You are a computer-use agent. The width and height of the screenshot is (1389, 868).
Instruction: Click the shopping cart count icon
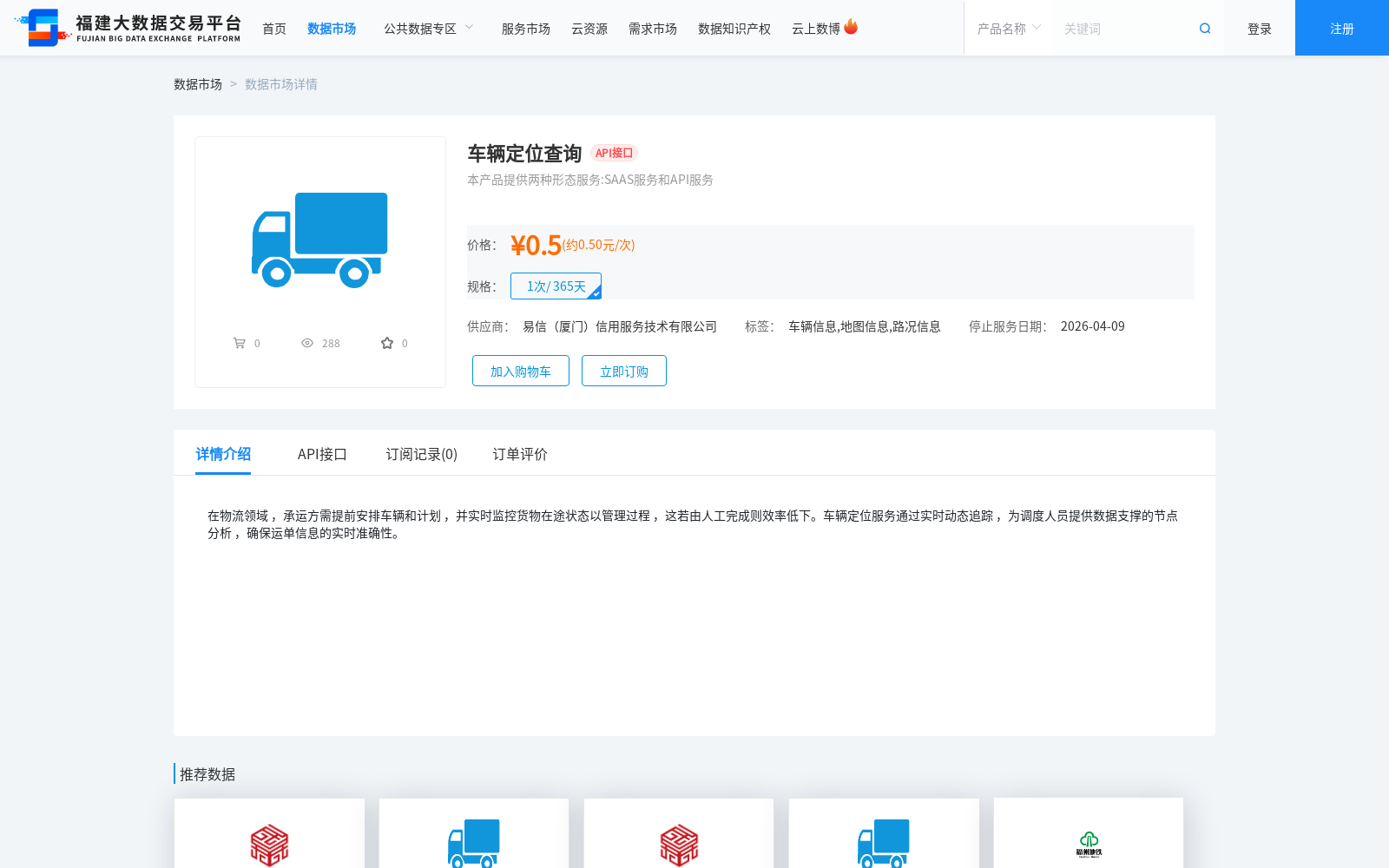[x=240, y=343]
